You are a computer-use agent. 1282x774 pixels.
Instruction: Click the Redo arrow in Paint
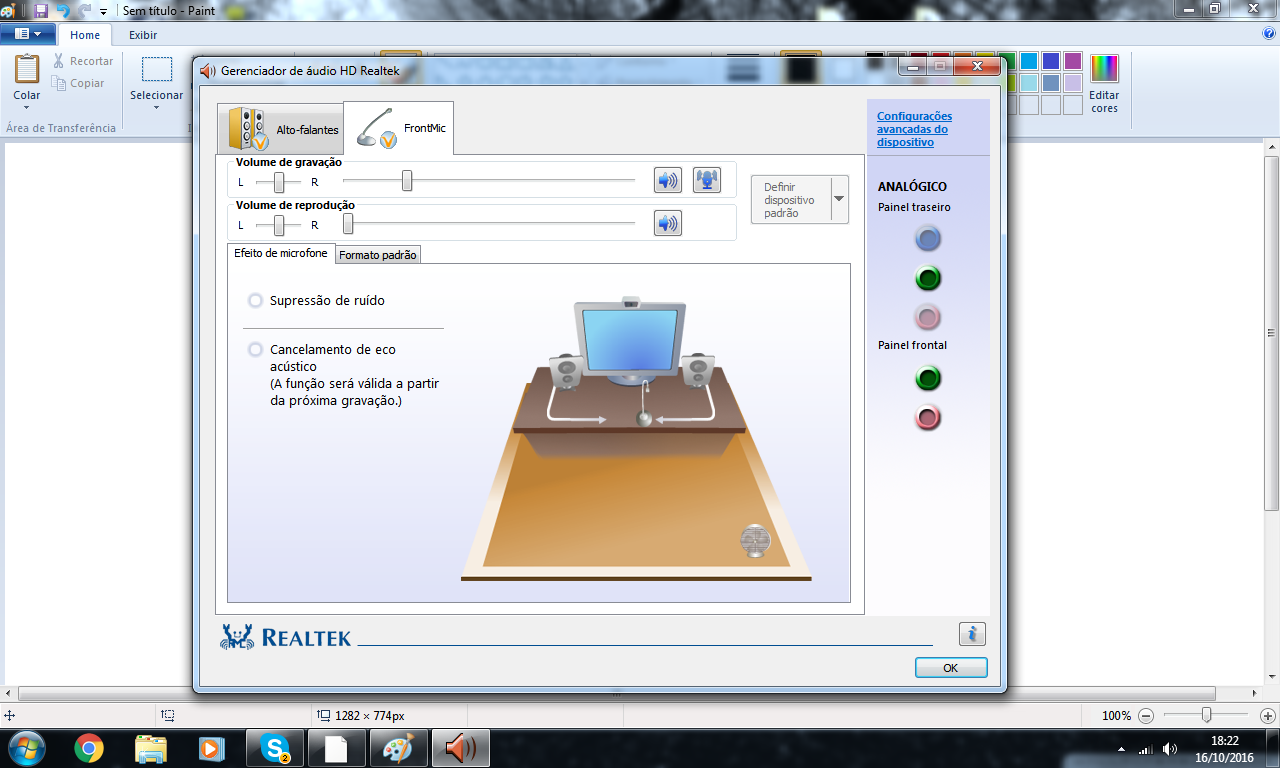point(86,10)
